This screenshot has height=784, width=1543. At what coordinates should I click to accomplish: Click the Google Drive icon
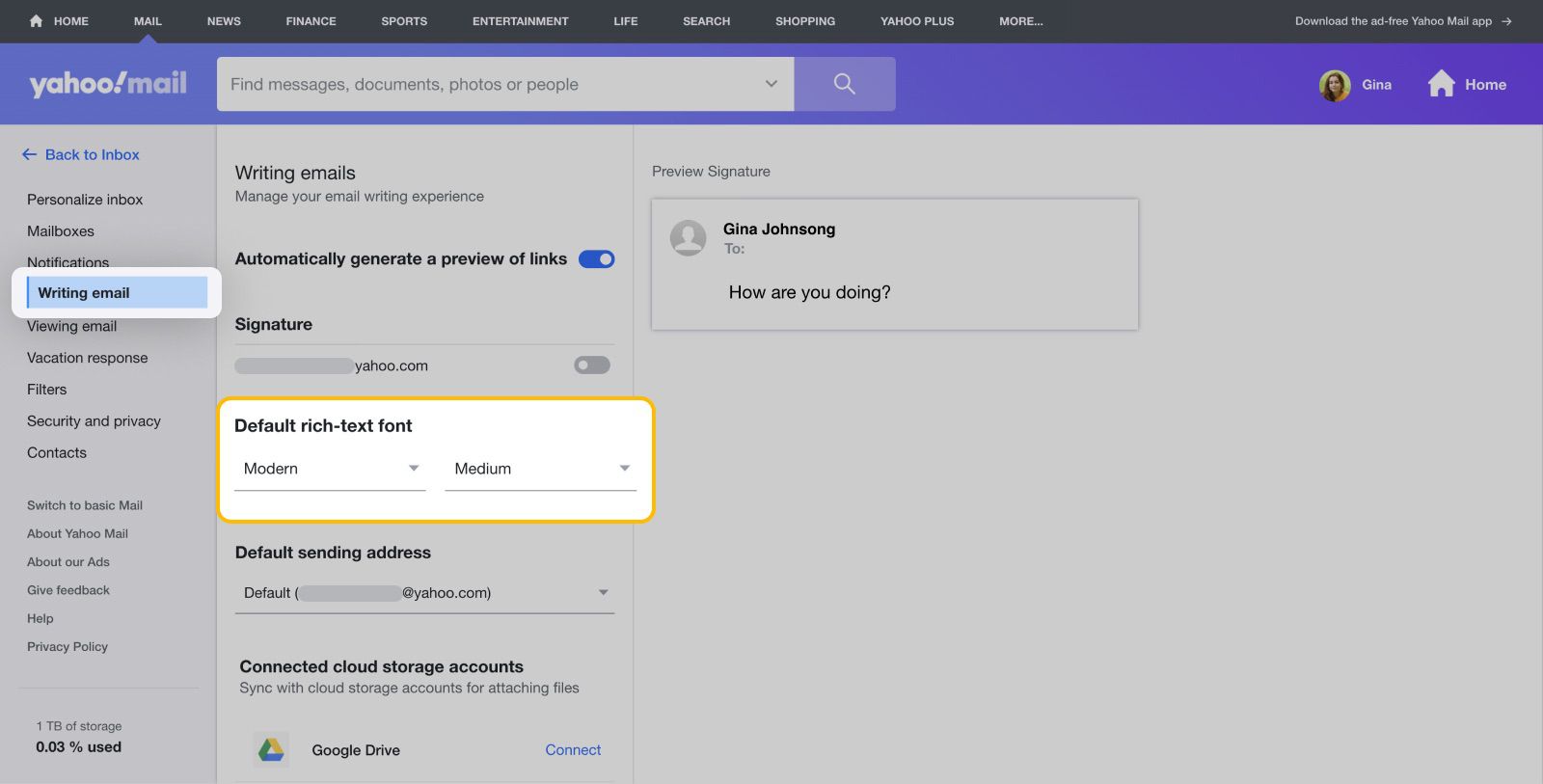click(271, 749)
